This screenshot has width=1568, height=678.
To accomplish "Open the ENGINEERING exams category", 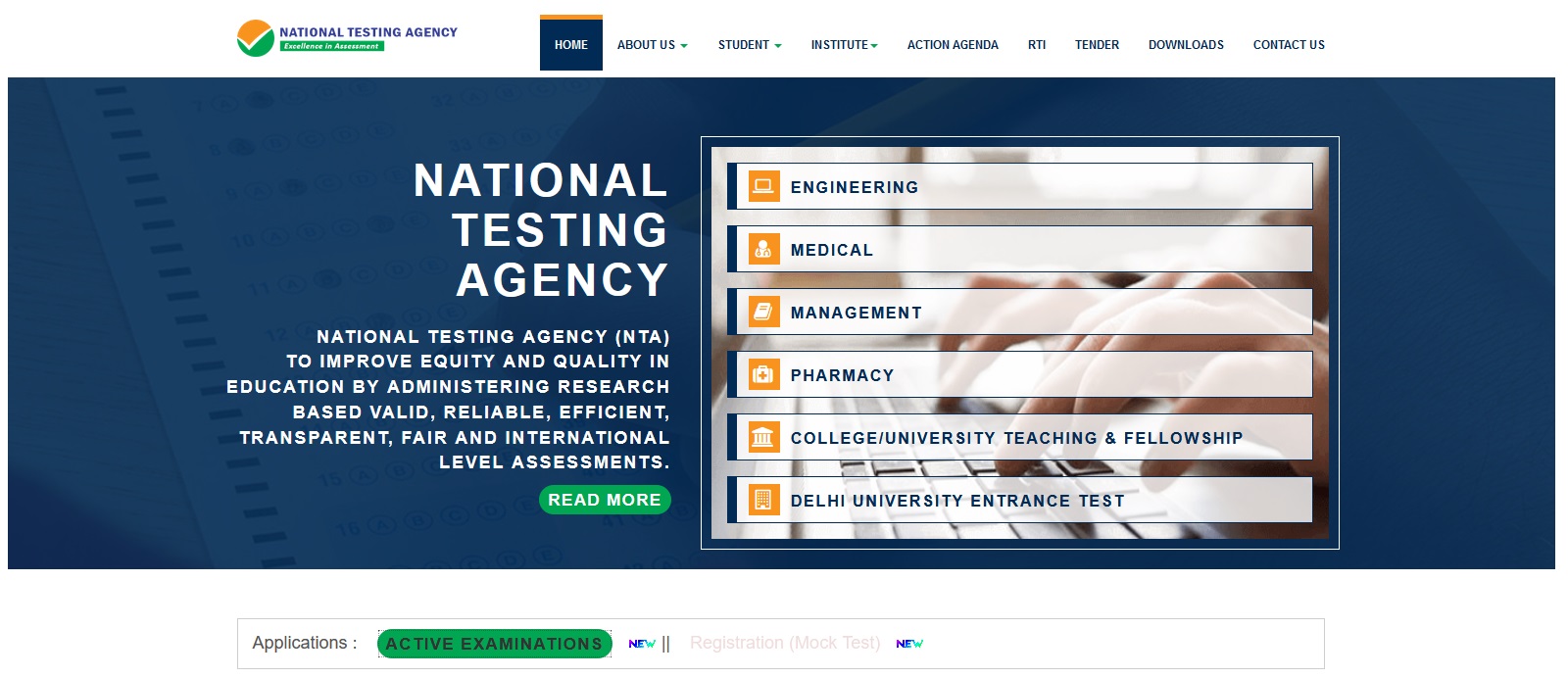I will 1020,186.
